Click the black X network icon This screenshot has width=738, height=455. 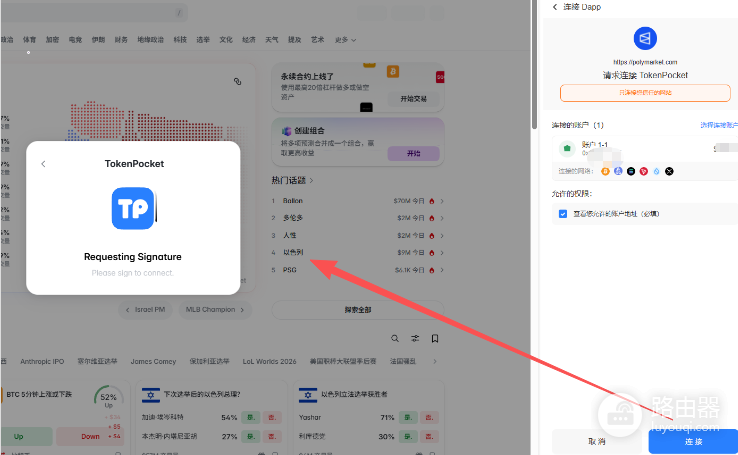pyautogui.click(x=669, y=171)
